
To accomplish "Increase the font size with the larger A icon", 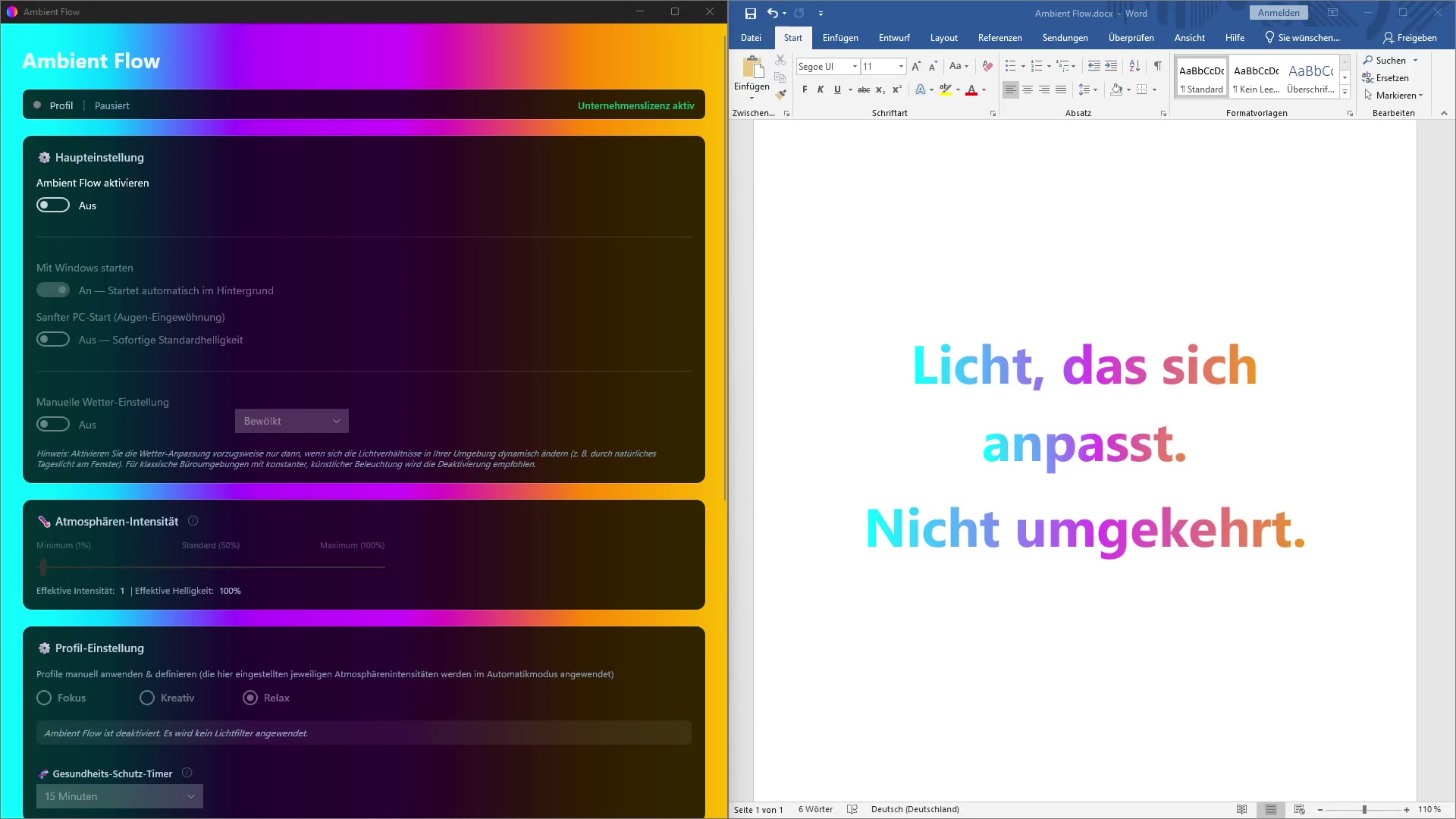I will [x=916, y=66].
